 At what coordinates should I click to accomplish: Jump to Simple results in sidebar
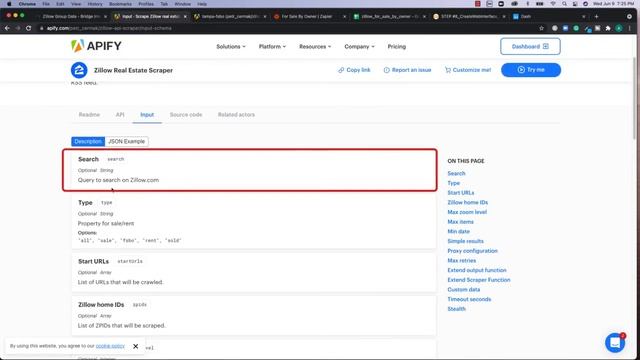[465, 241]
